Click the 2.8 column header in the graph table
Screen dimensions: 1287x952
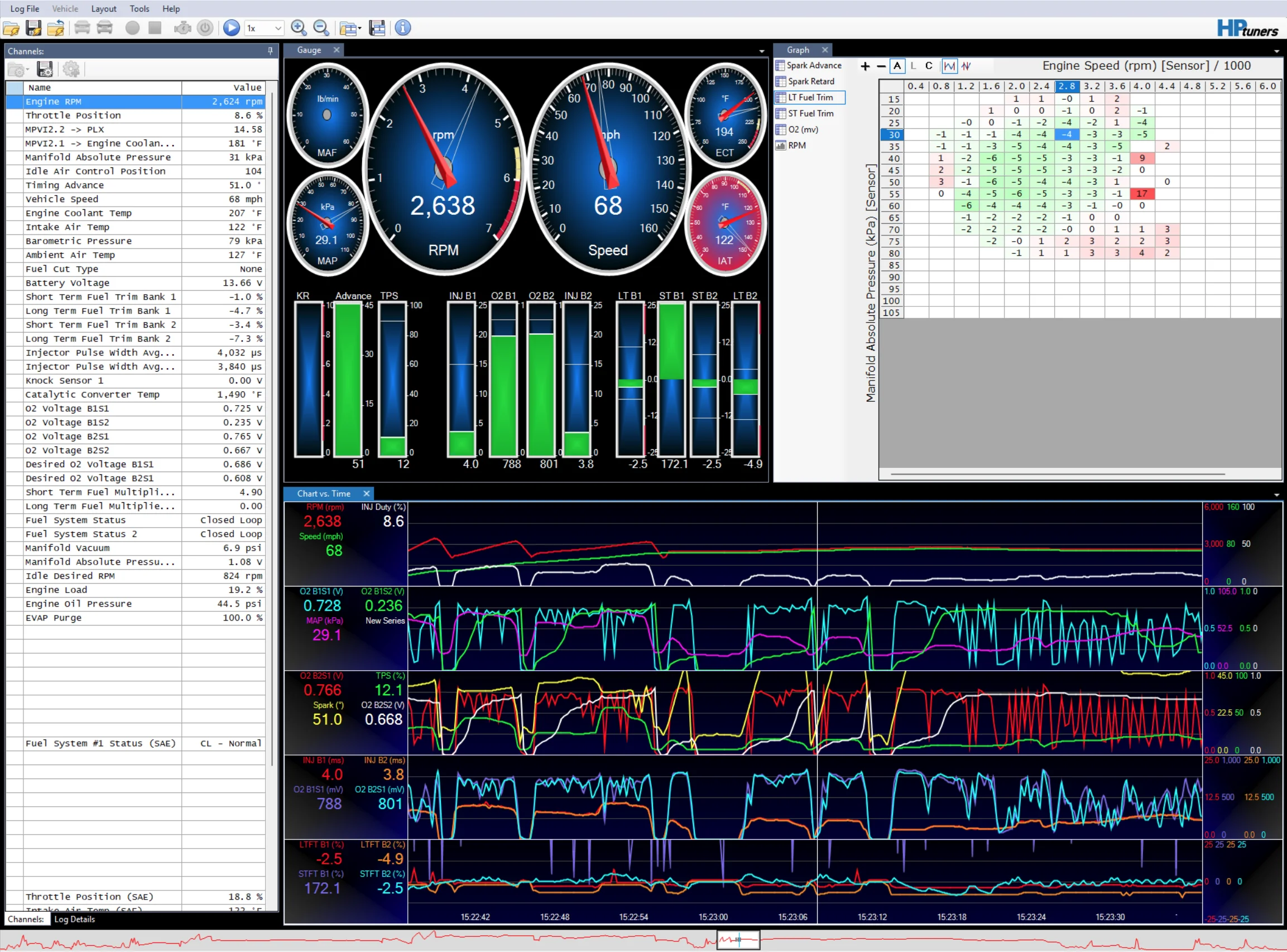pos(1066,86)
